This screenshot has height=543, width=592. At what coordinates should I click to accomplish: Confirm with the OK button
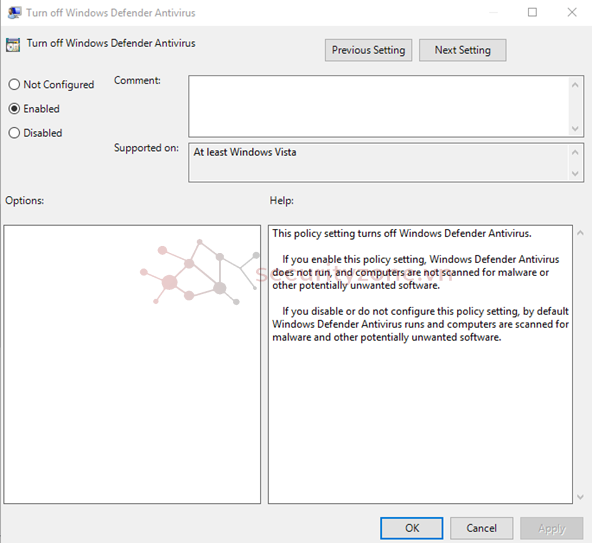click(x=412, y=528)
